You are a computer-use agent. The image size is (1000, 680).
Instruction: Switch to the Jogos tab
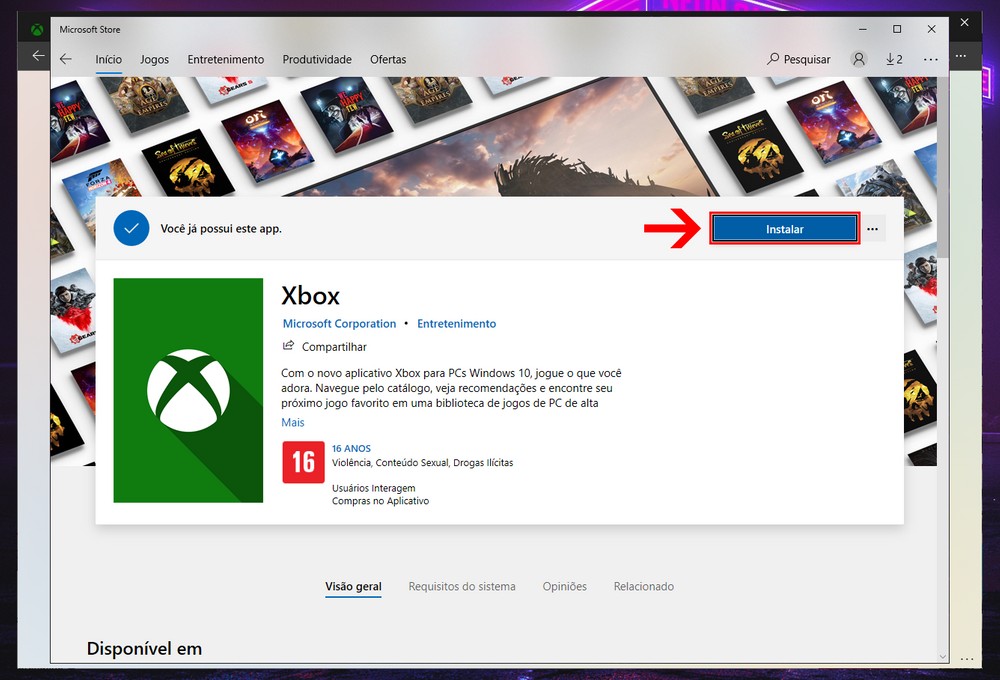[155, 59]
